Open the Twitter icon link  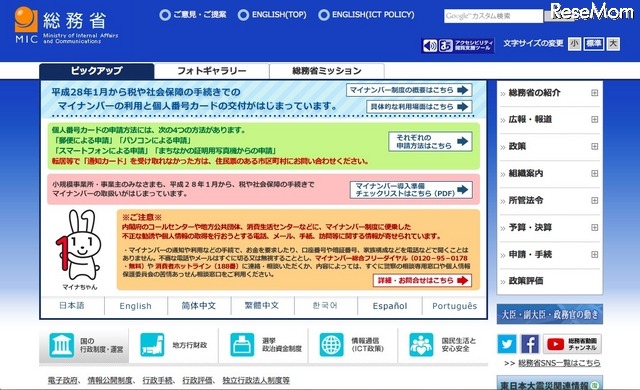pos(507,344)
